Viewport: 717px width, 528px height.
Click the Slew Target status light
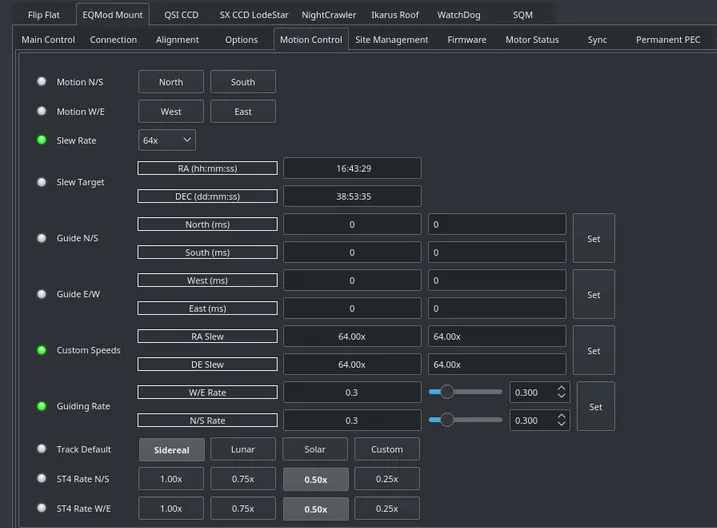(42, 182)
